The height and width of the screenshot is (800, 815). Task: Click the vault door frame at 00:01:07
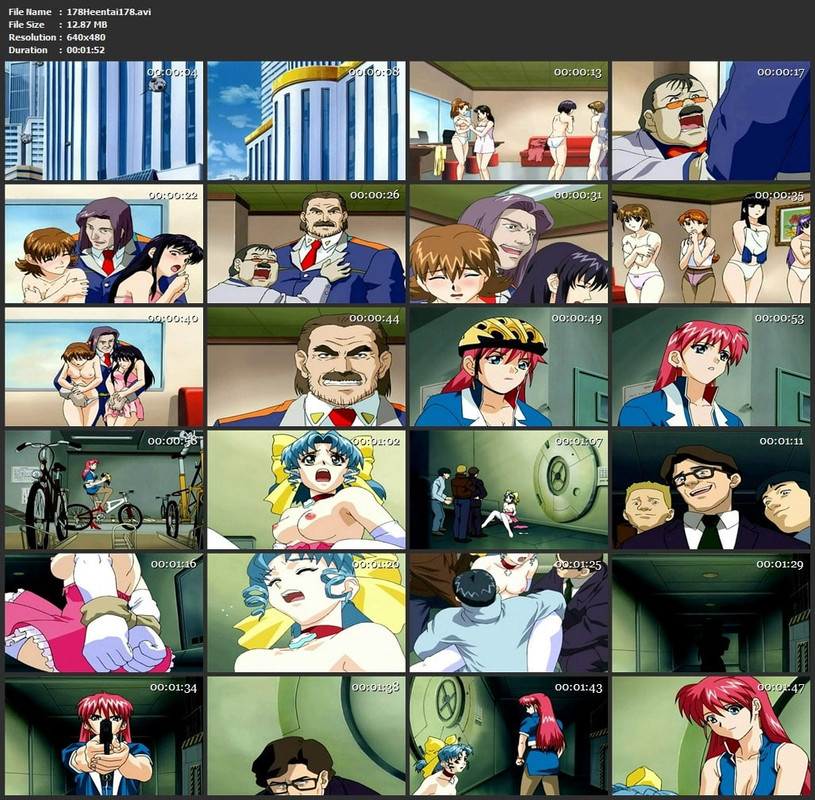pos(508,490)
